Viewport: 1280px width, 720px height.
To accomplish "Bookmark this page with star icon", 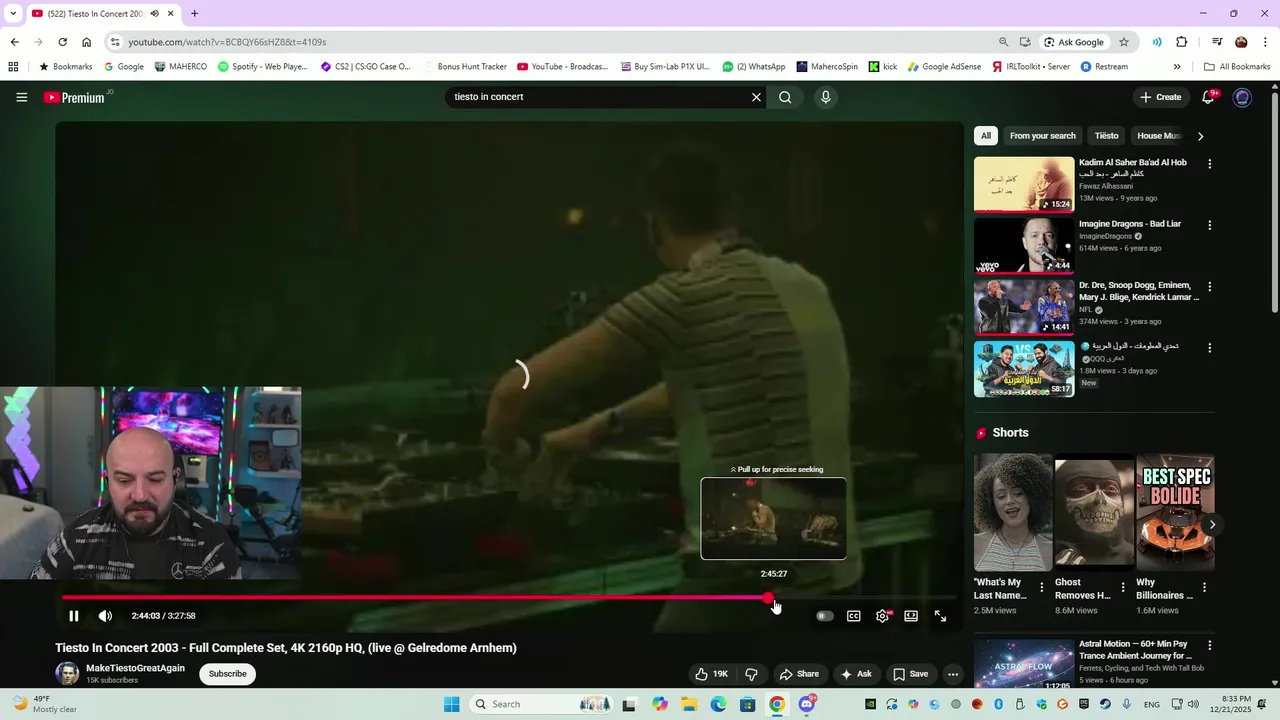I will click(x=1124, y=42).
